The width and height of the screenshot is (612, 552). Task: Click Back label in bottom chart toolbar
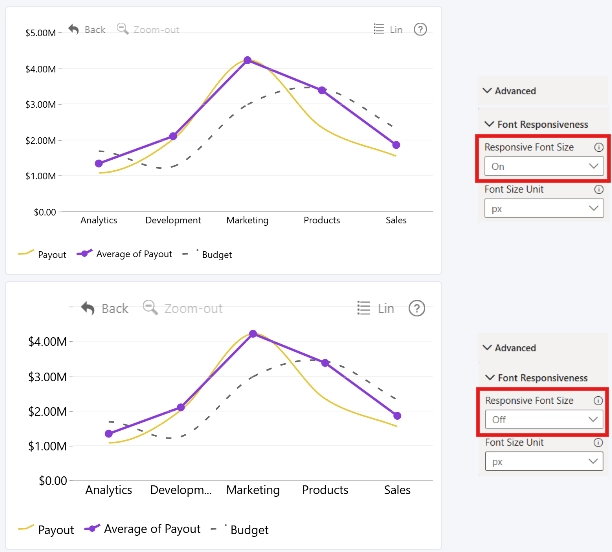[x=115, y=308]
